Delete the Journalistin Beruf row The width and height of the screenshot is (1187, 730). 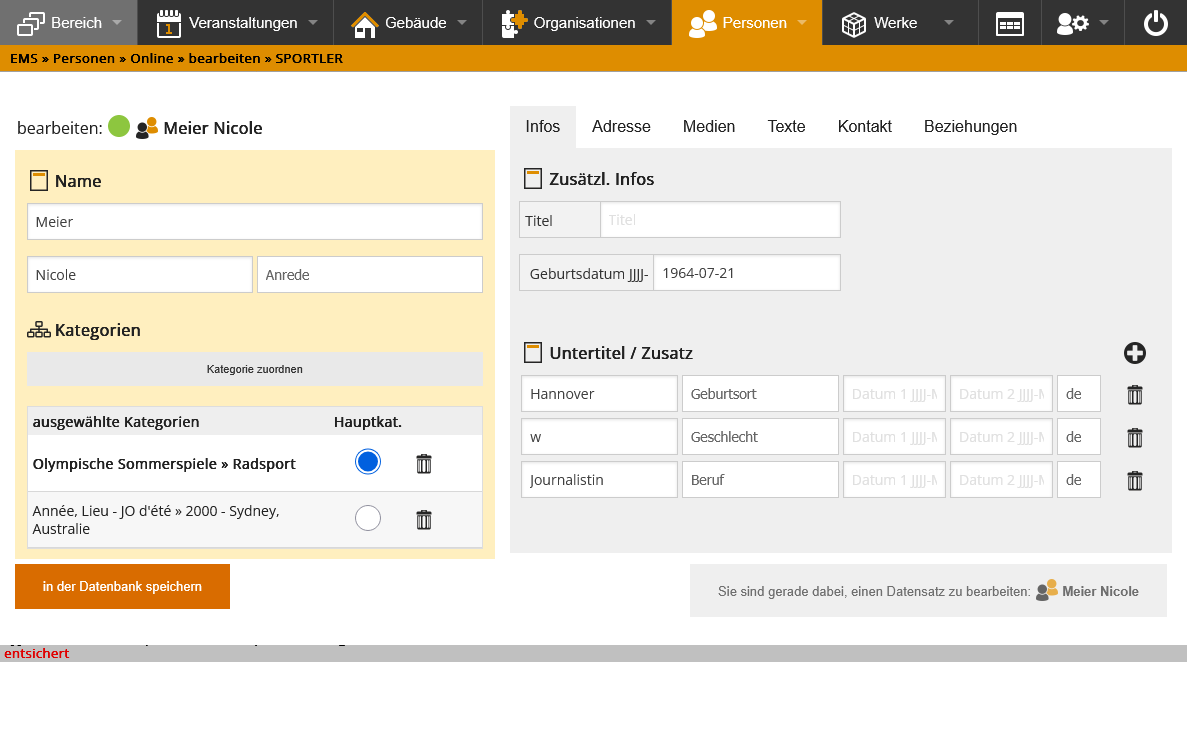(x=1134, y=481)
